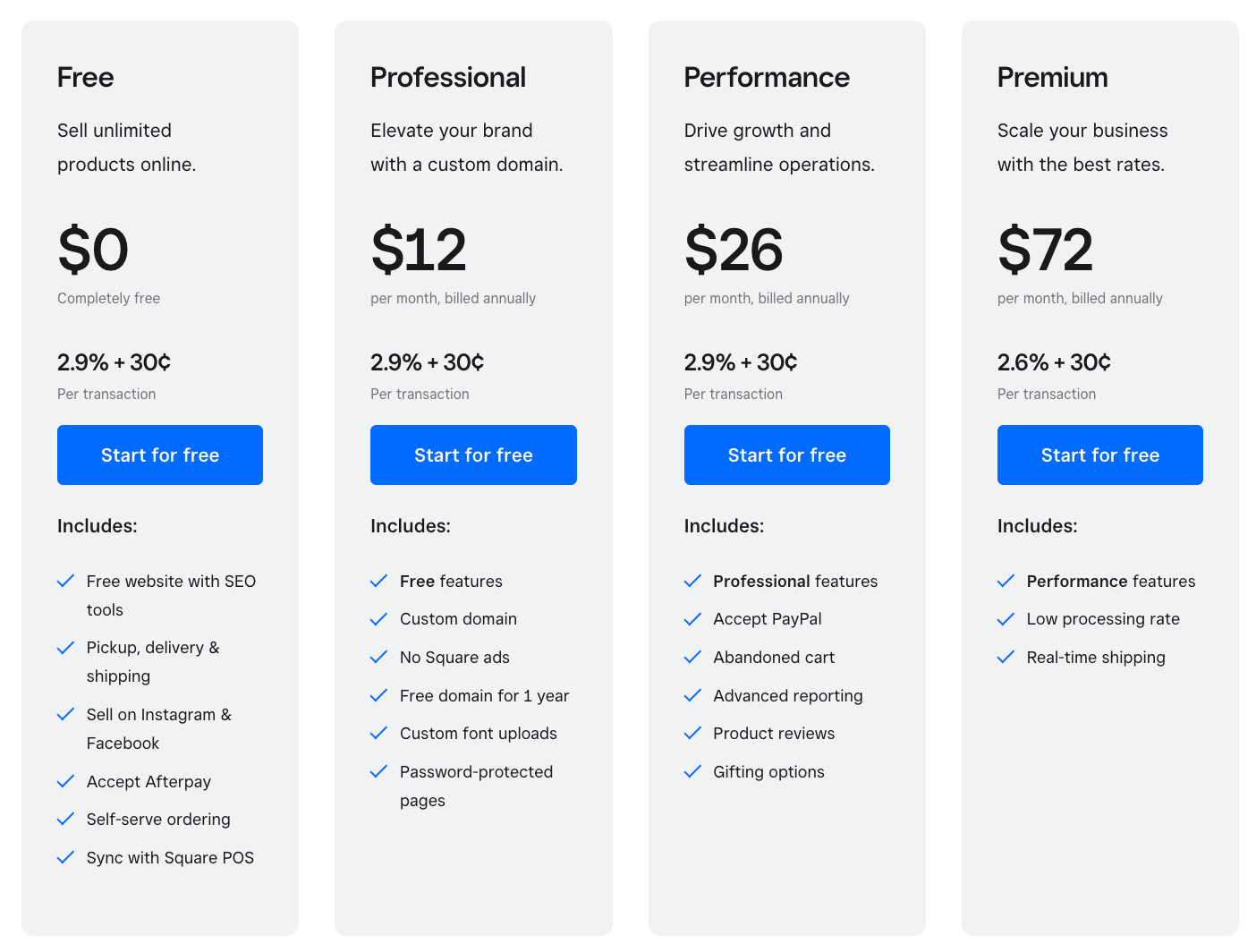This screenshot has height=952, width=1256.
Task: Select the Premium plan heading
Action: click(1053, 77)
